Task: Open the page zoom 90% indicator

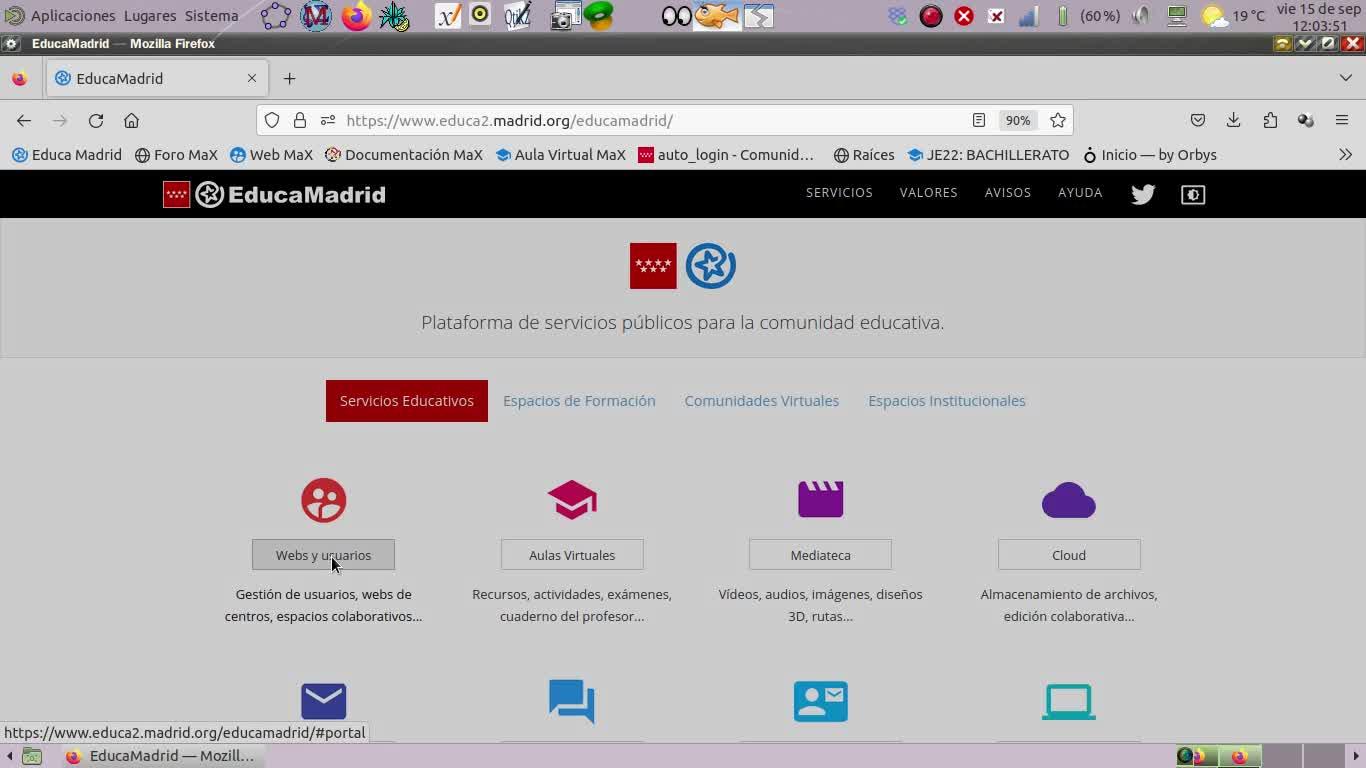Action: pyautogui.click(x=1018, y=120)
